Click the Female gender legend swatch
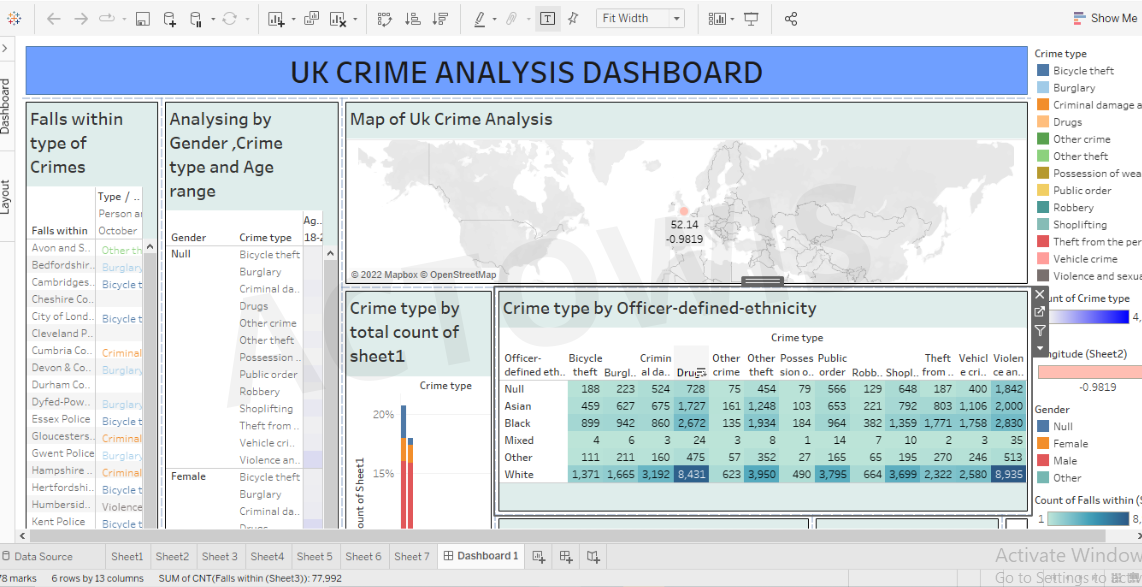The image size is (1142, 587). (1041, 444)
